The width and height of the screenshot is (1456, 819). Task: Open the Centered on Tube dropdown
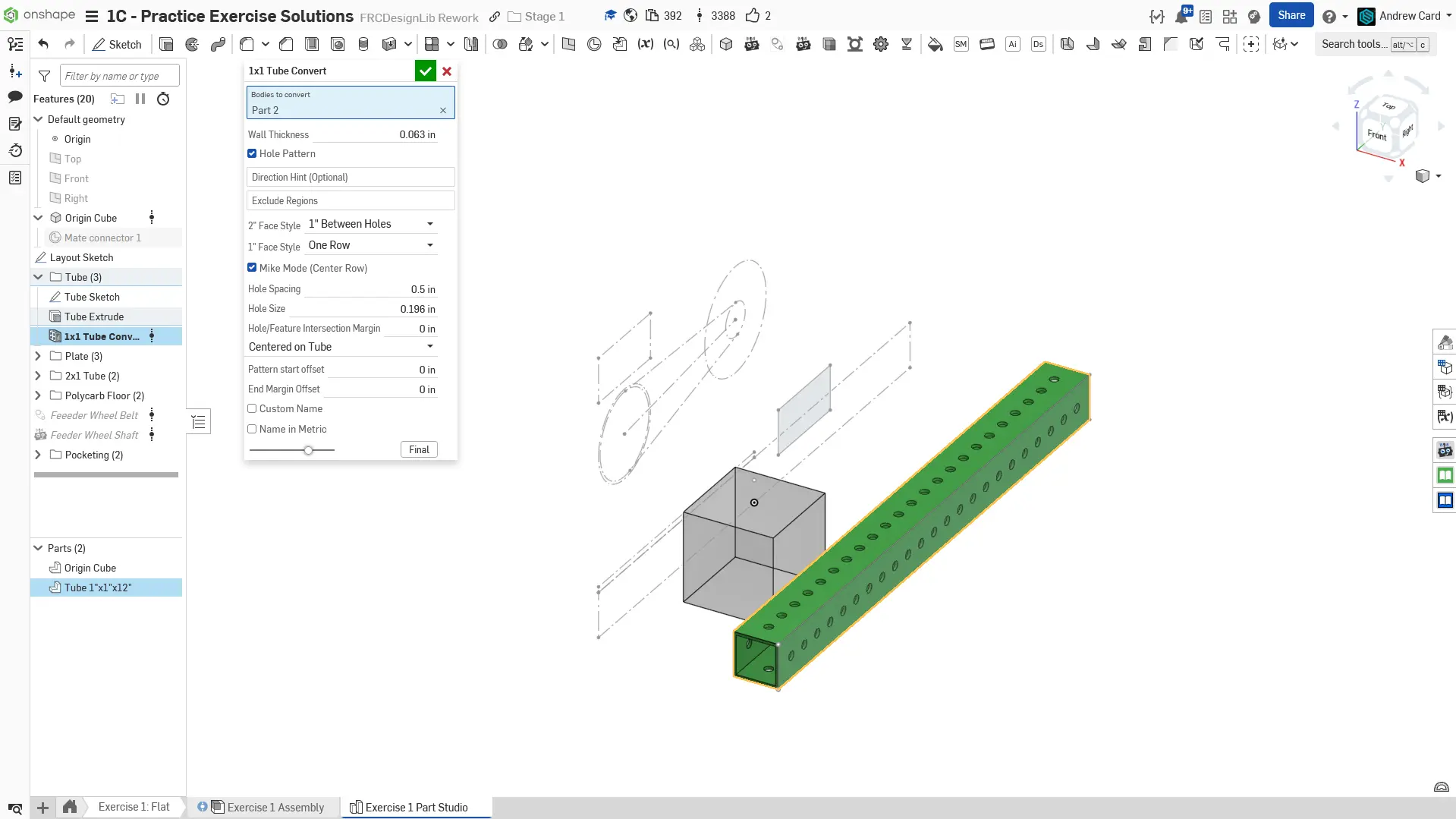341,347
